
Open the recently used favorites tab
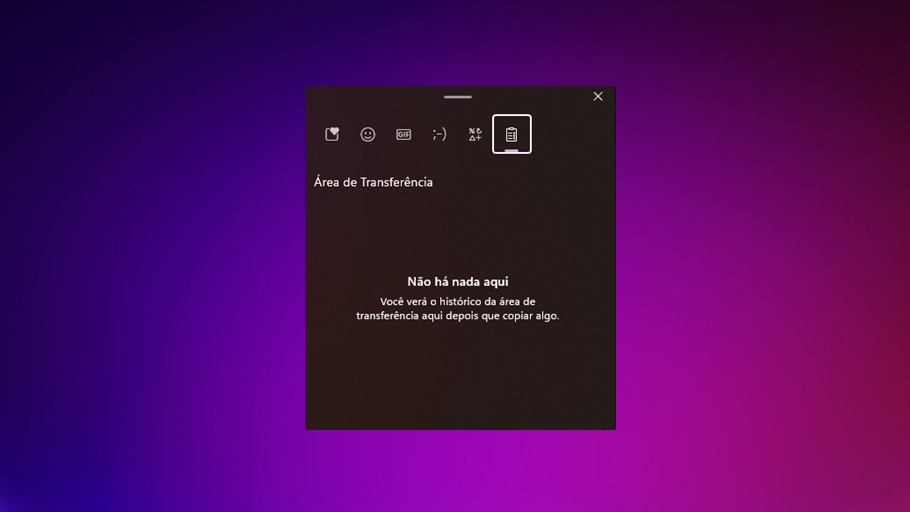pos(332,134)
